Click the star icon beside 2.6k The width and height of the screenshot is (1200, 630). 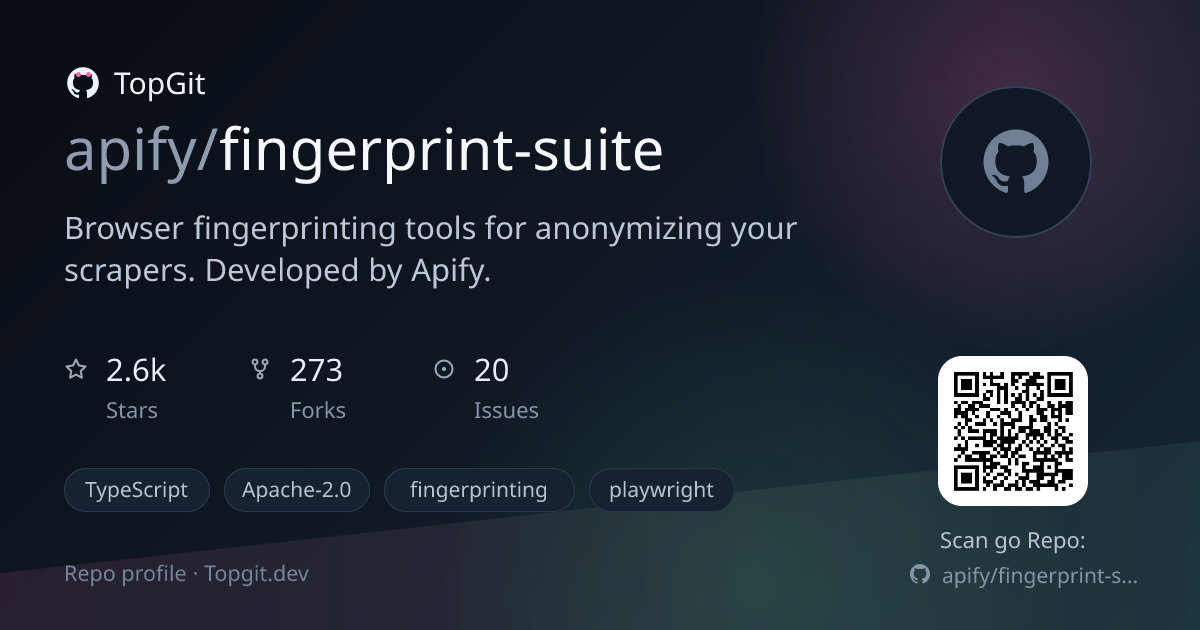(76, 370)
